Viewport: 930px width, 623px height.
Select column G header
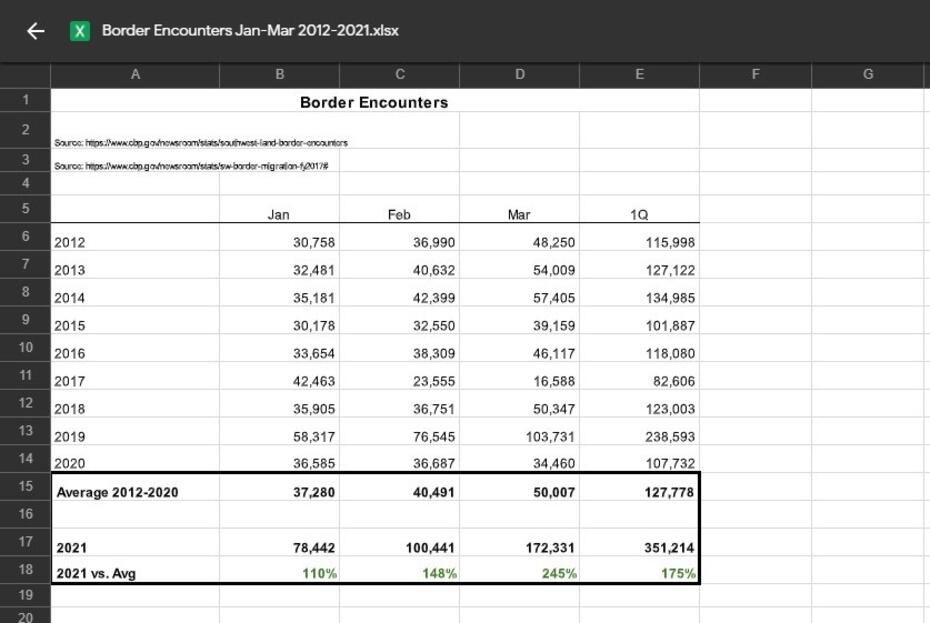point(867,74)
